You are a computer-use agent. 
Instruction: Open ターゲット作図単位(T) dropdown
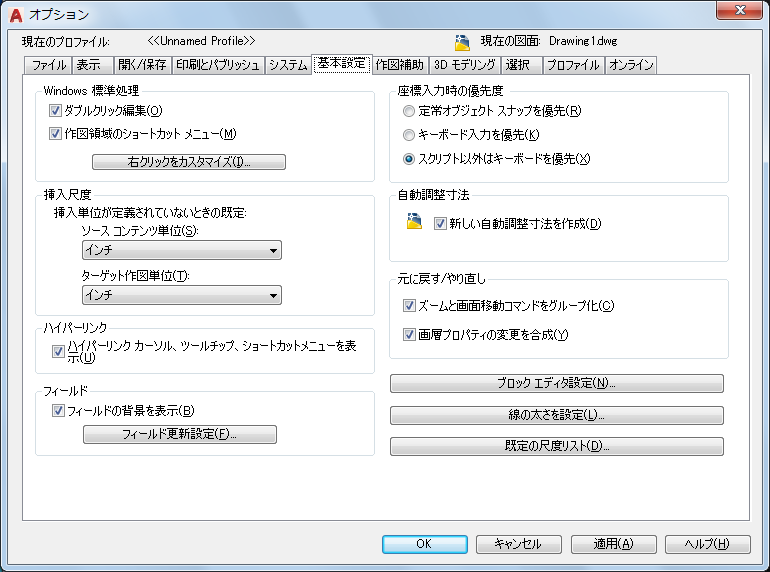182,295
